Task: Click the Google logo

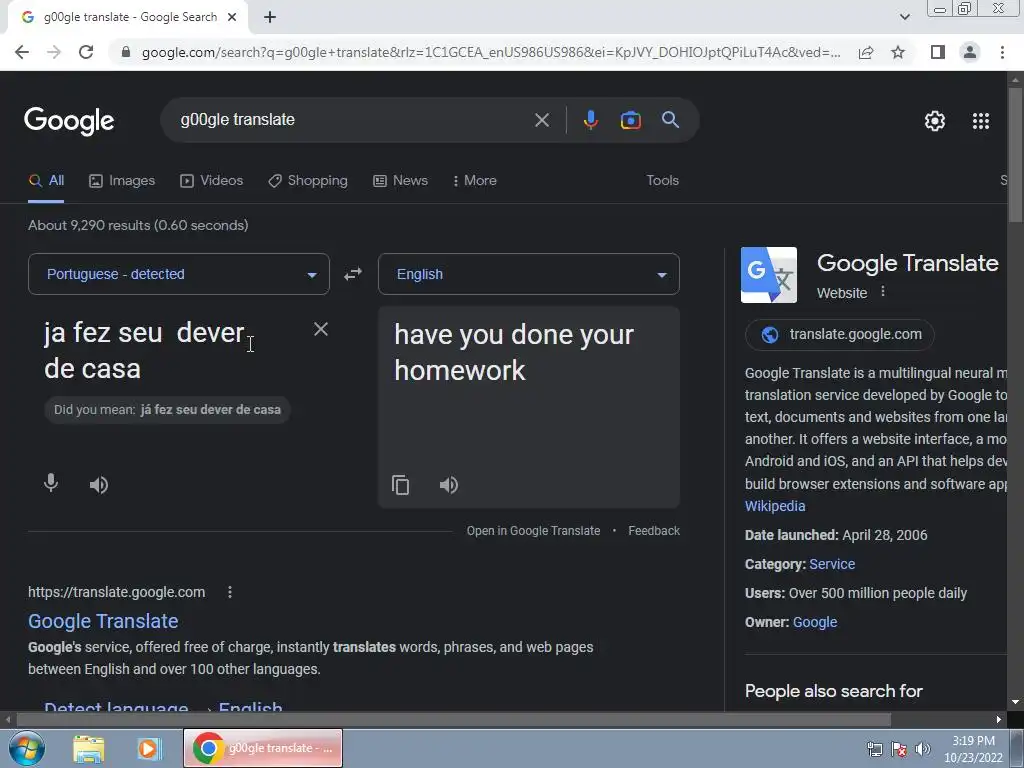Action: (69, 121)
